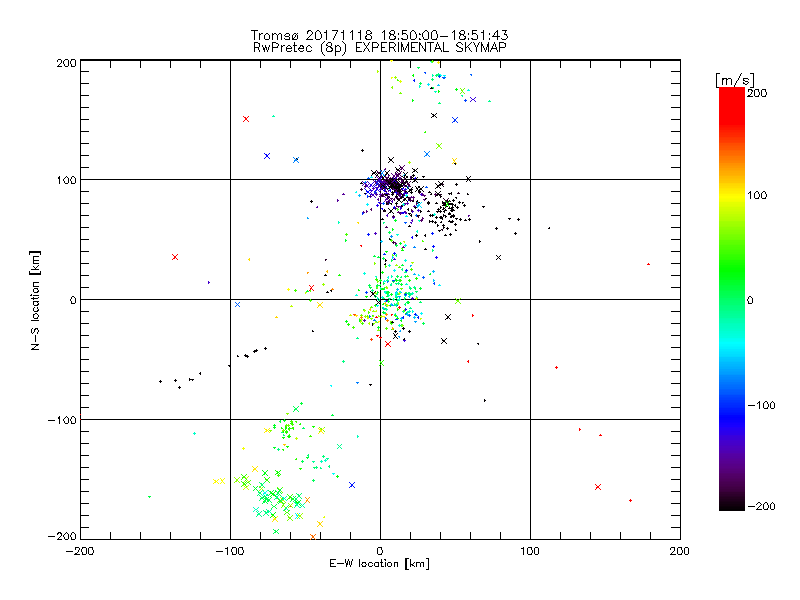Screen dimensions: 800x600
Task: Click the y-axis tick label '100'
Action: [66, 181]
